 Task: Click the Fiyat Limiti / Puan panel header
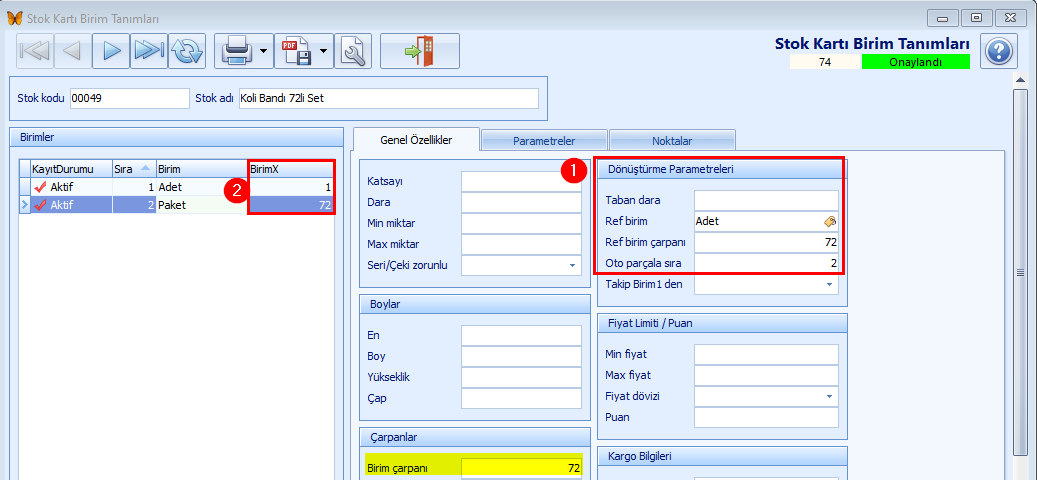[x=722, y=324]
